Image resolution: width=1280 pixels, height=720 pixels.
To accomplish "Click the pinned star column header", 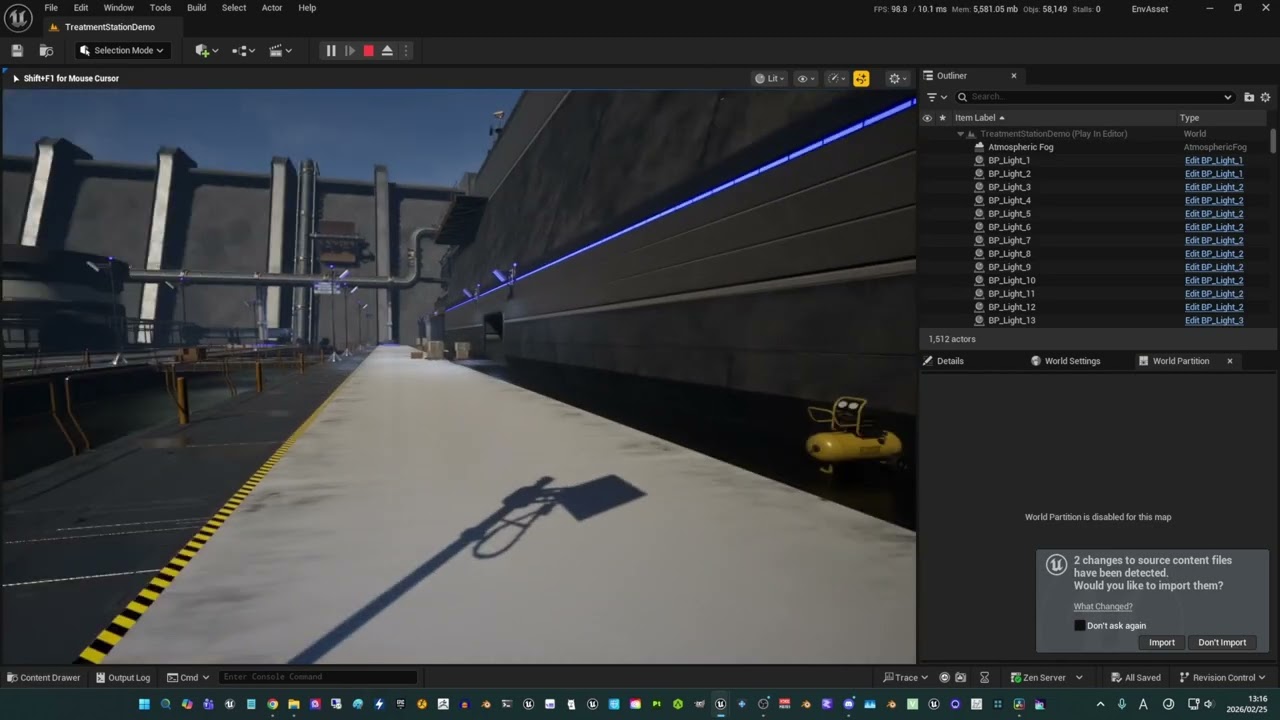I will point(942,118).
